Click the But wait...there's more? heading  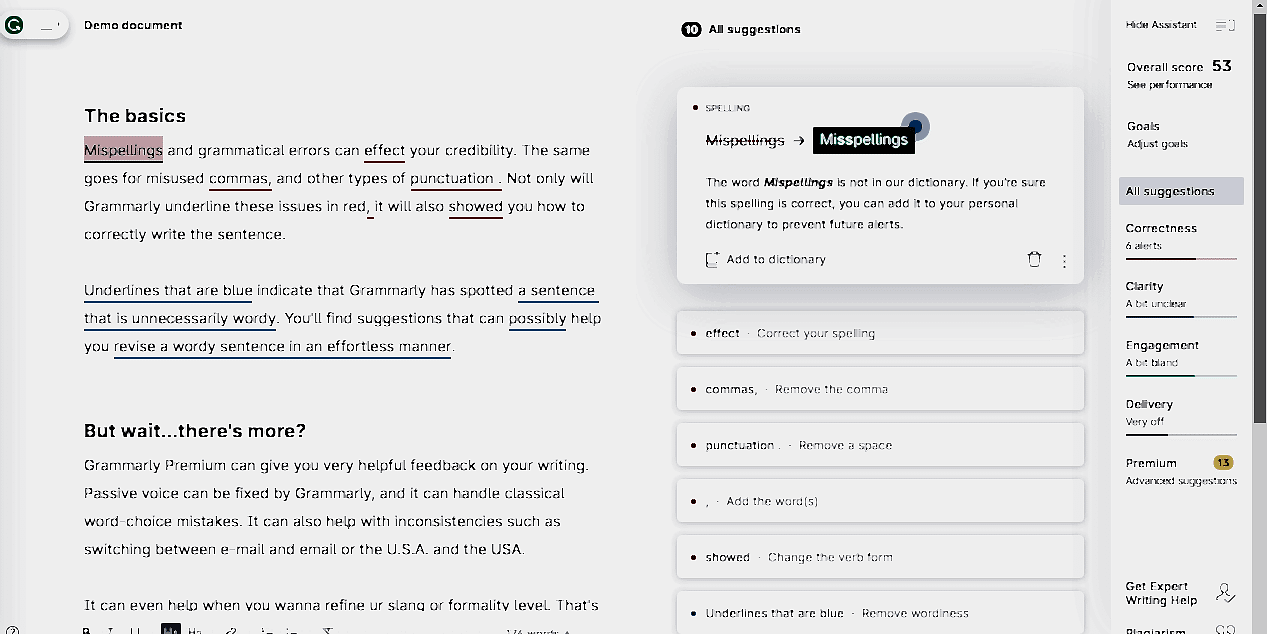tap(195, 431)
